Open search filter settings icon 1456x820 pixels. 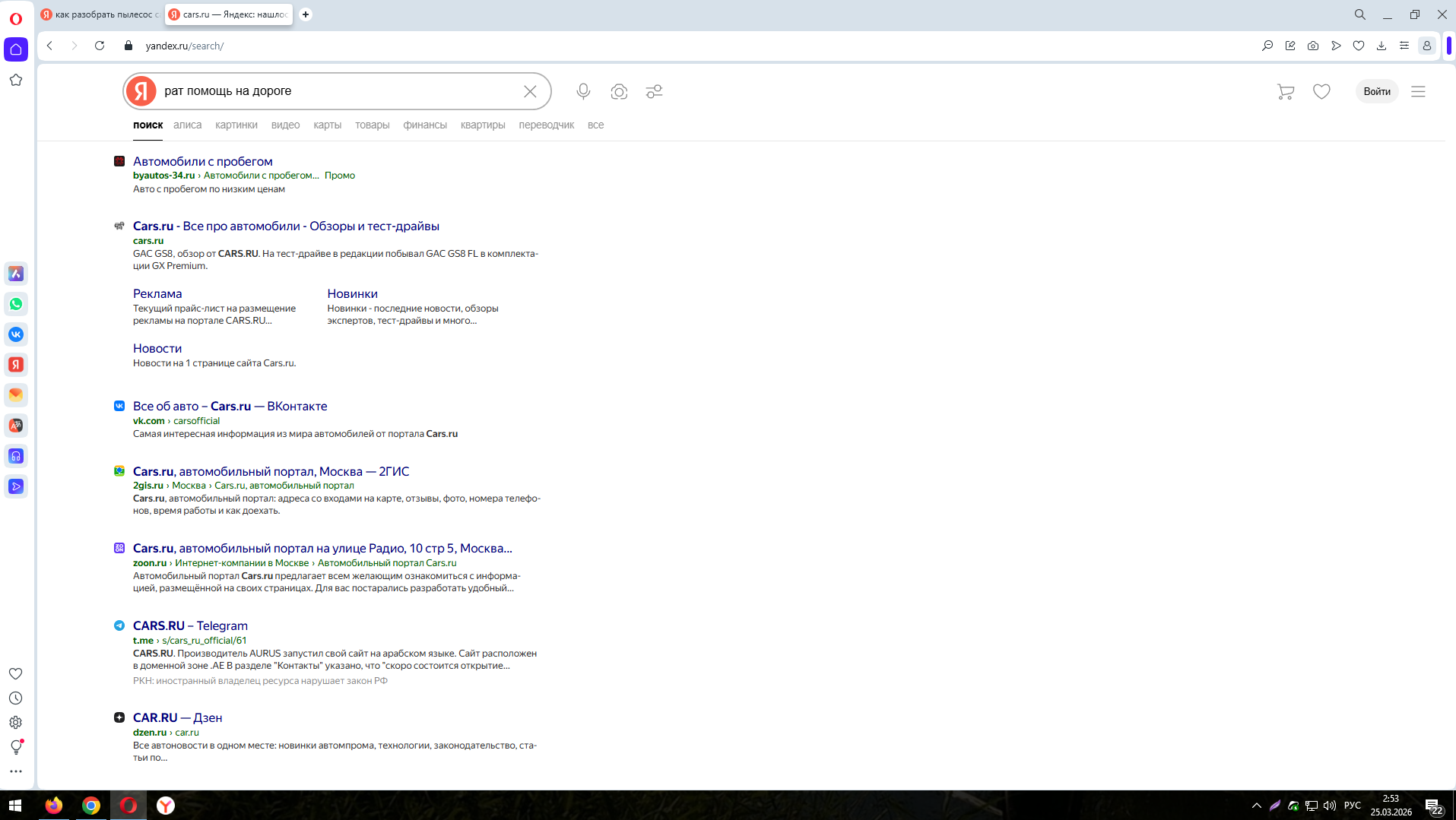(654, 91)
